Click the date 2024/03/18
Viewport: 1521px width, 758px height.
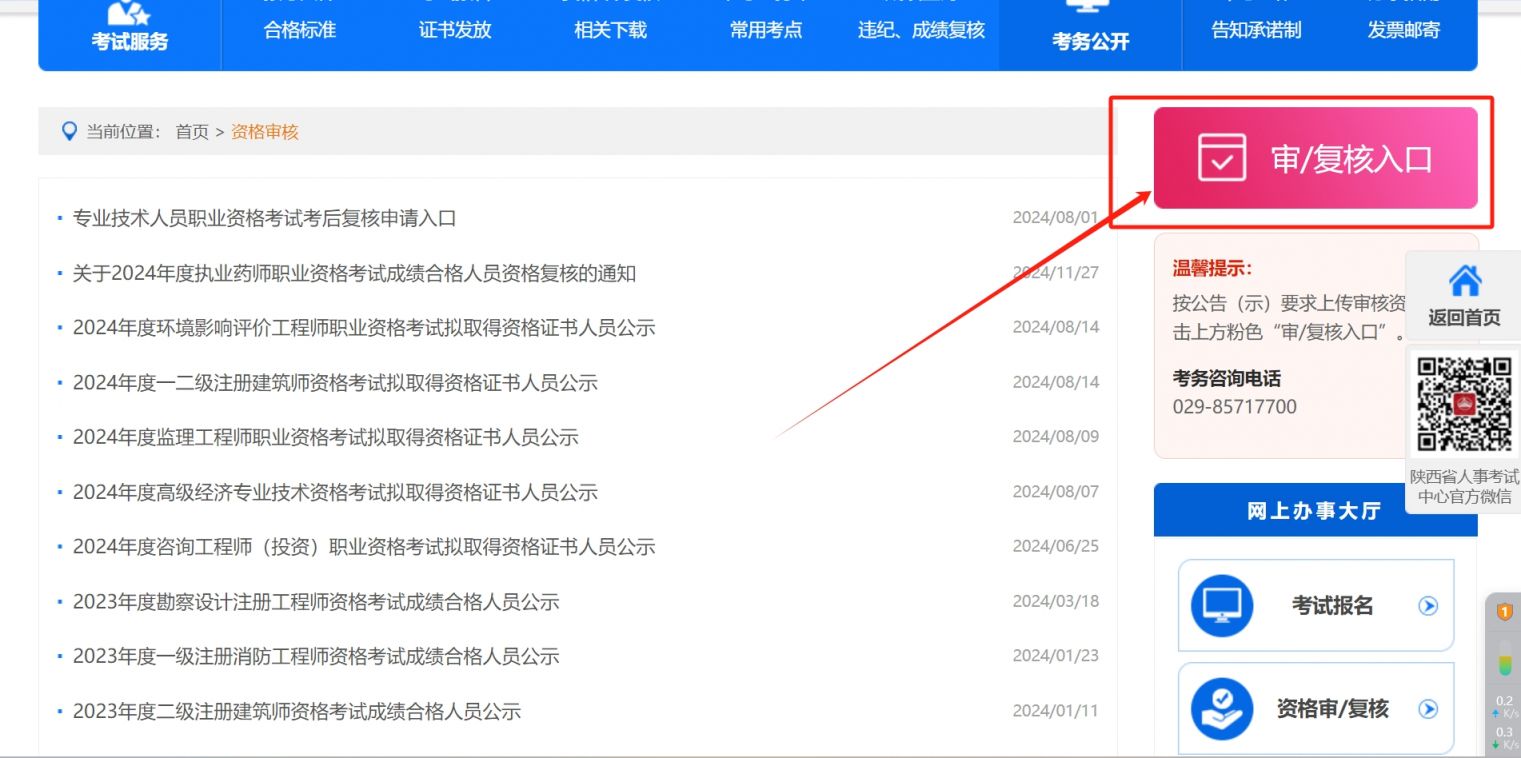[x=1055, y=601]
